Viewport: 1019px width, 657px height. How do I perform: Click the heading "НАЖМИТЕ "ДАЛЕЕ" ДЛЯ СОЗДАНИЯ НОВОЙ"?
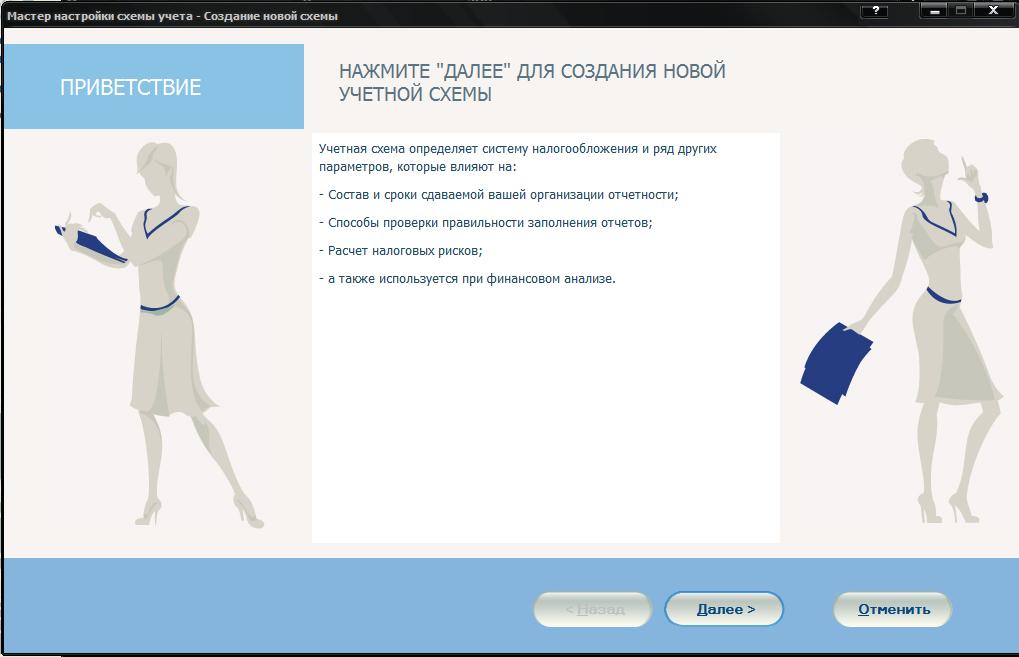coord(532,71)
